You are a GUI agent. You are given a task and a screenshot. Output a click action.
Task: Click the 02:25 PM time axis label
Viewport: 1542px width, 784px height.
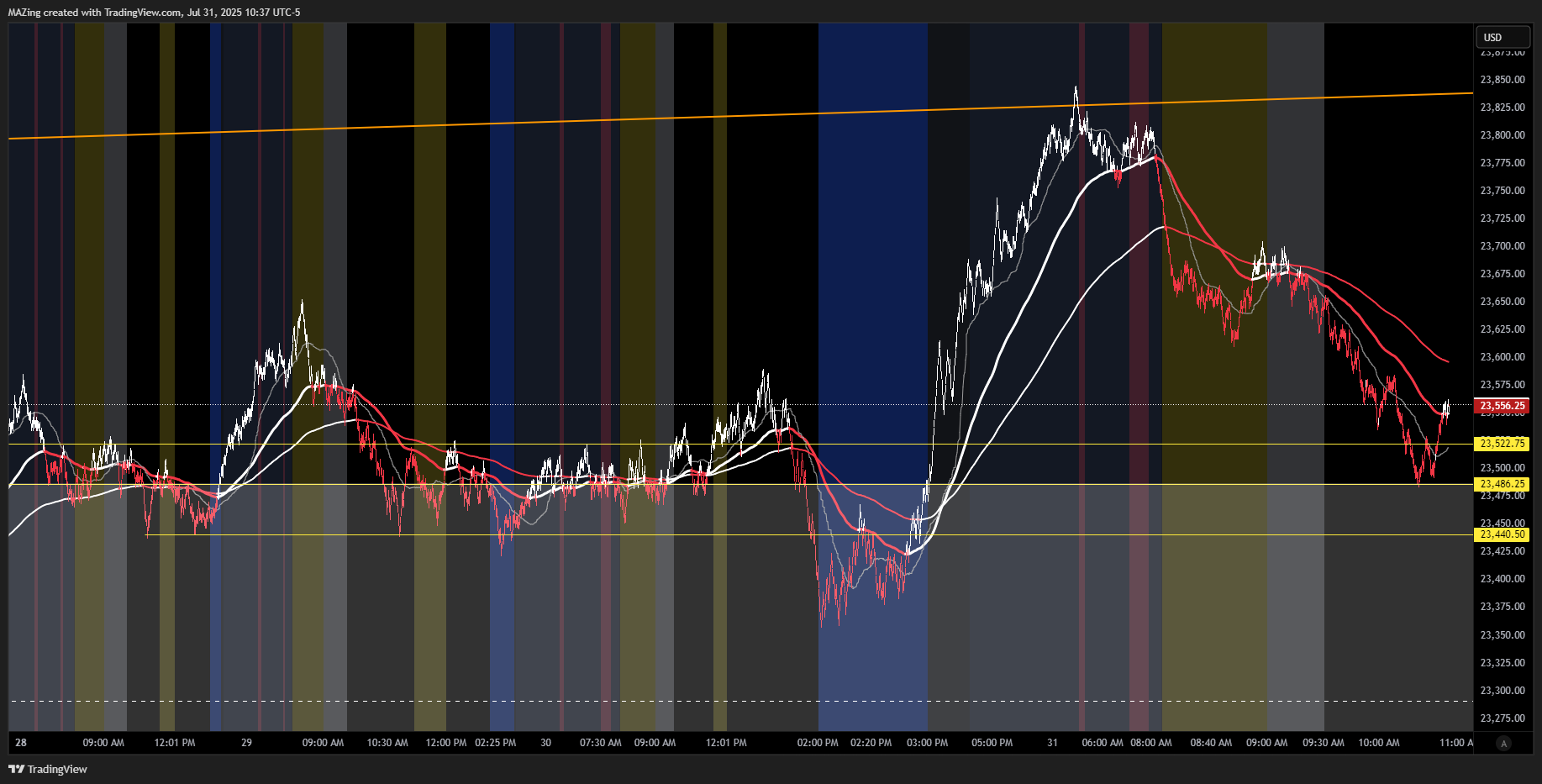tap(496, 743)
